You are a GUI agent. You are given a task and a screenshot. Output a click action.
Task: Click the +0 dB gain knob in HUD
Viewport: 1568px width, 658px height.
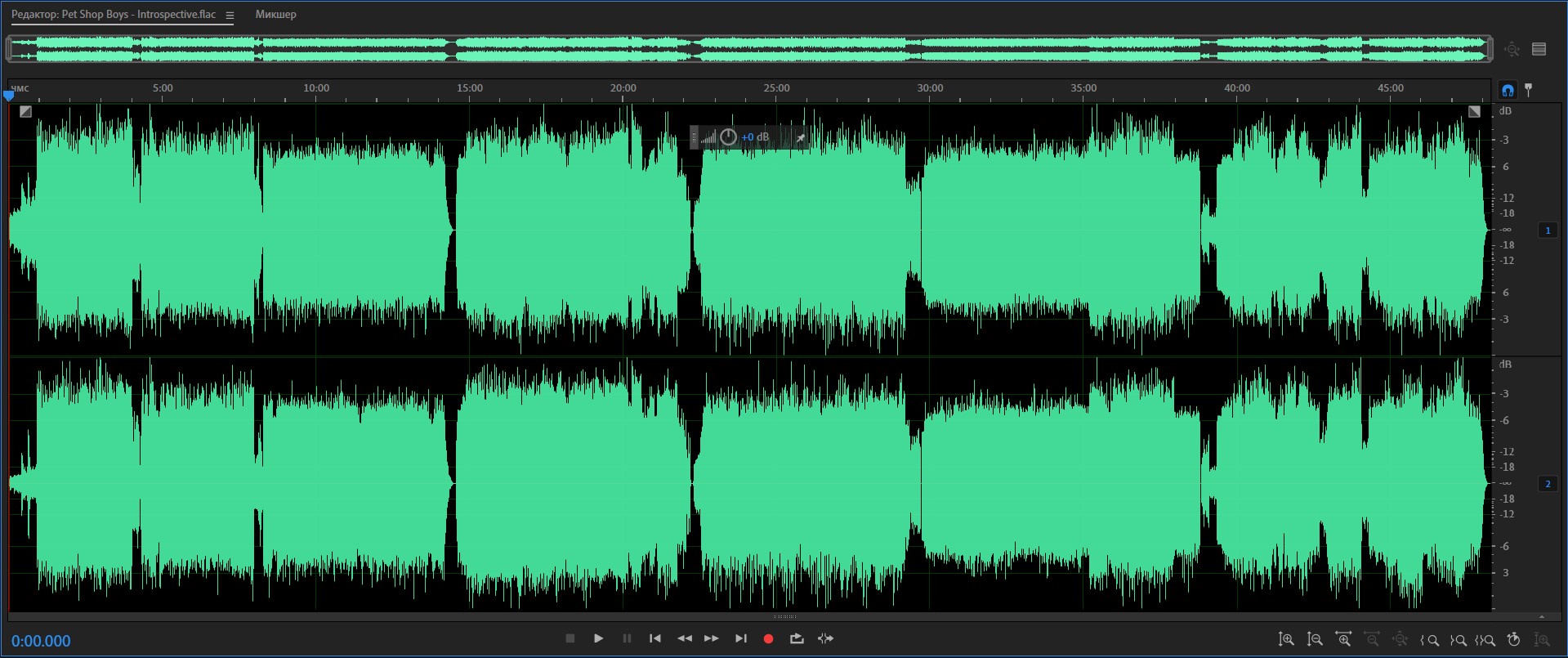click(x=728, y=137)
